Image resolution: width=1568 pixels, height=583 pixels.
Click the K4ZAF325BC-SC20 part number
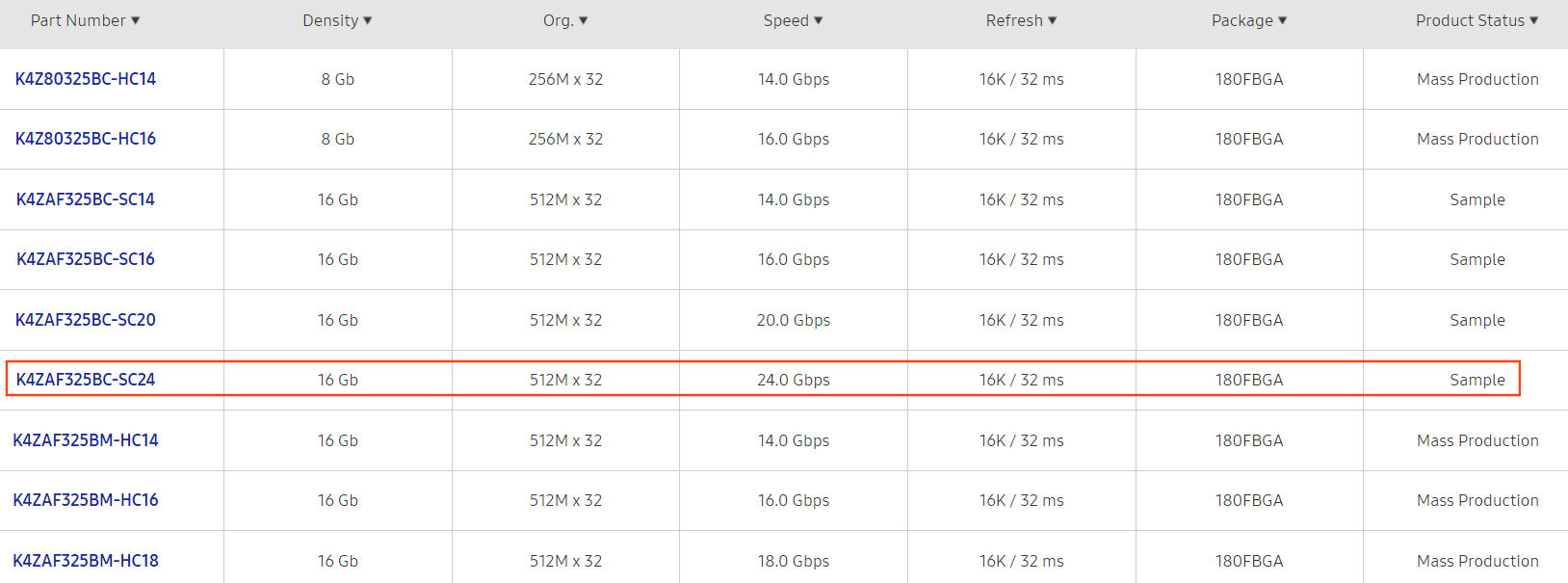86,320
